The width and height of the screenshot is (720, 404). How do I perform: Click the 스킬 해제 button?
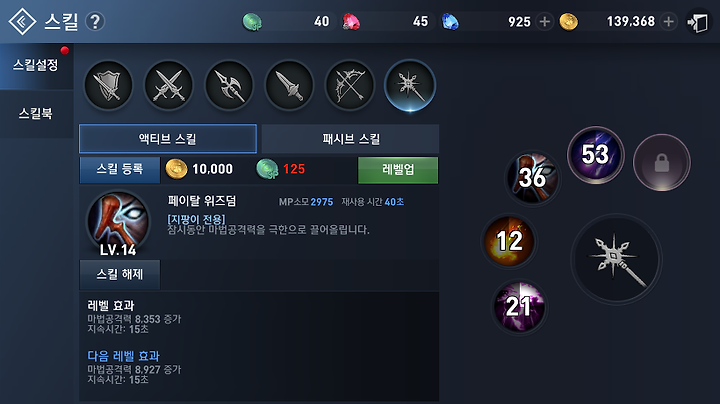click(x=120, y=275)
